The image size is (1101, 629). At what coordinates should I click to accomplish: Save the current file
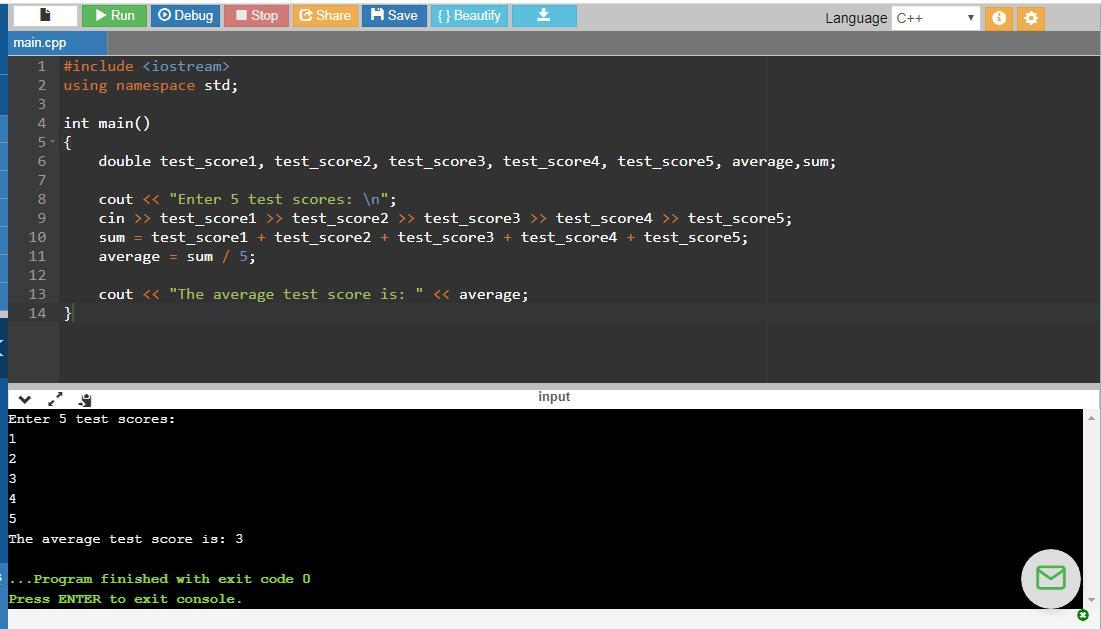(394, 15)
